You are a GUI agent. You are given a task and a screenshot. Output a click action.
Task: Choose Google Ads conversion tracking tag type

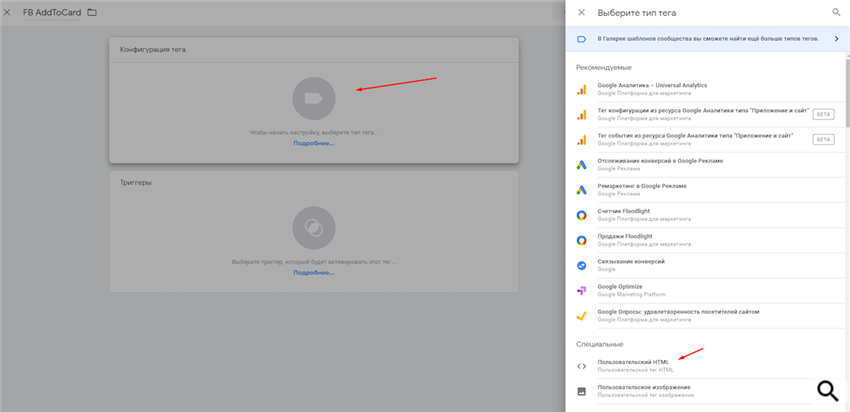tap(660, 164)
